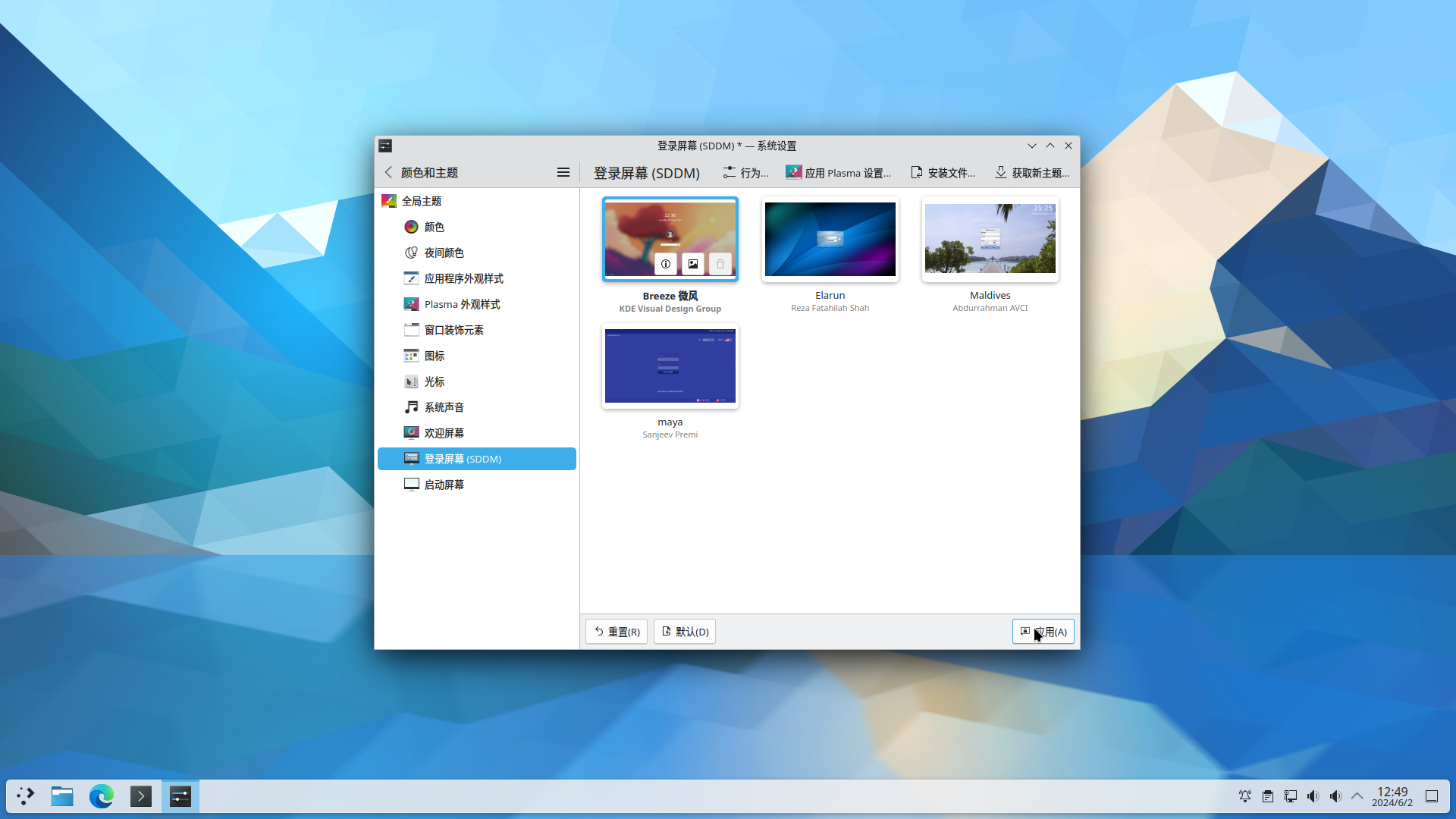This screenshot has width=1456, height=819.
Task: Open 系统声音 settings in sidebar
Action: pos(444,407)
